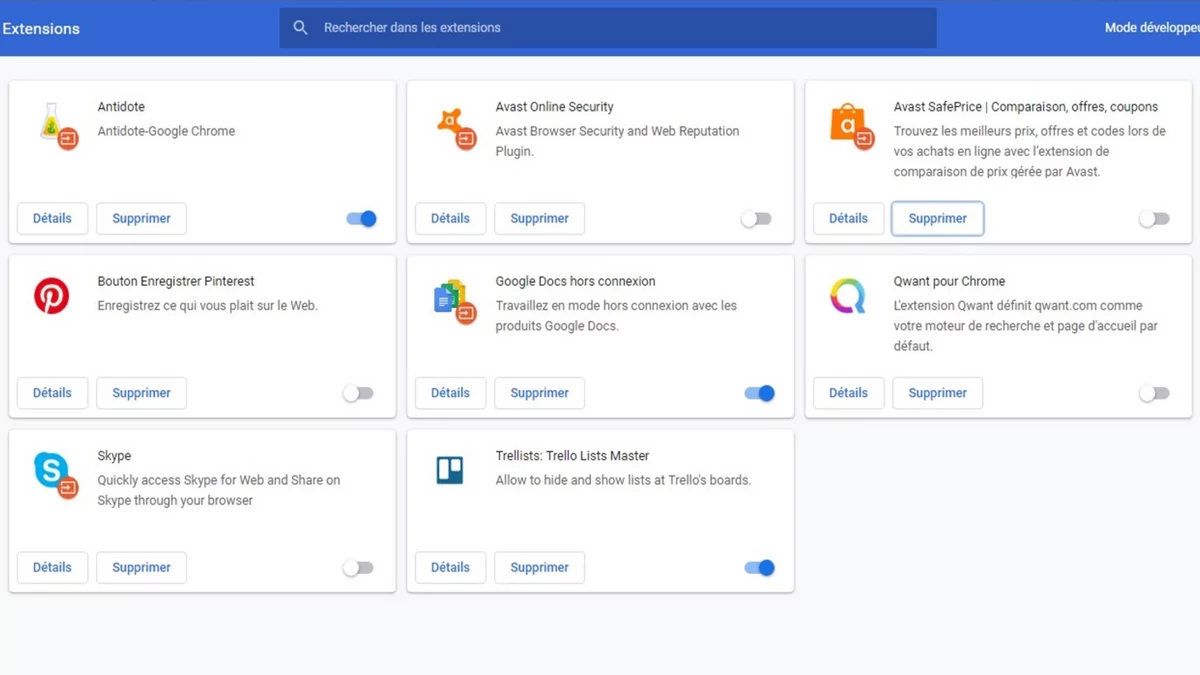This screenshot has width=1200, height=675.
Task: Click the Skype extension name text
Action: pos(114,456)
